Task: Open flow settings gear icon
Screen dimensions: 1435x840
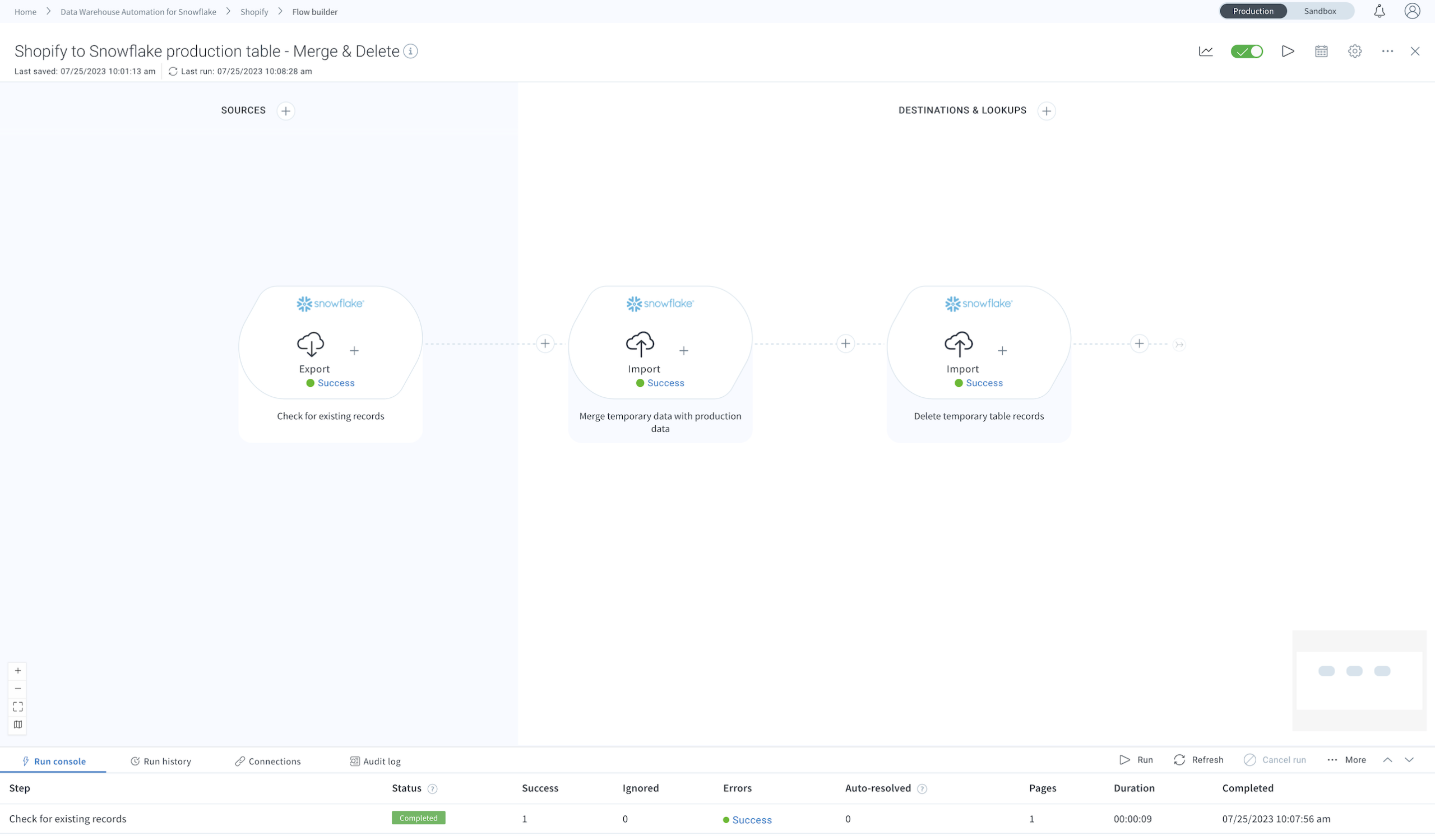Action: 1355,51
